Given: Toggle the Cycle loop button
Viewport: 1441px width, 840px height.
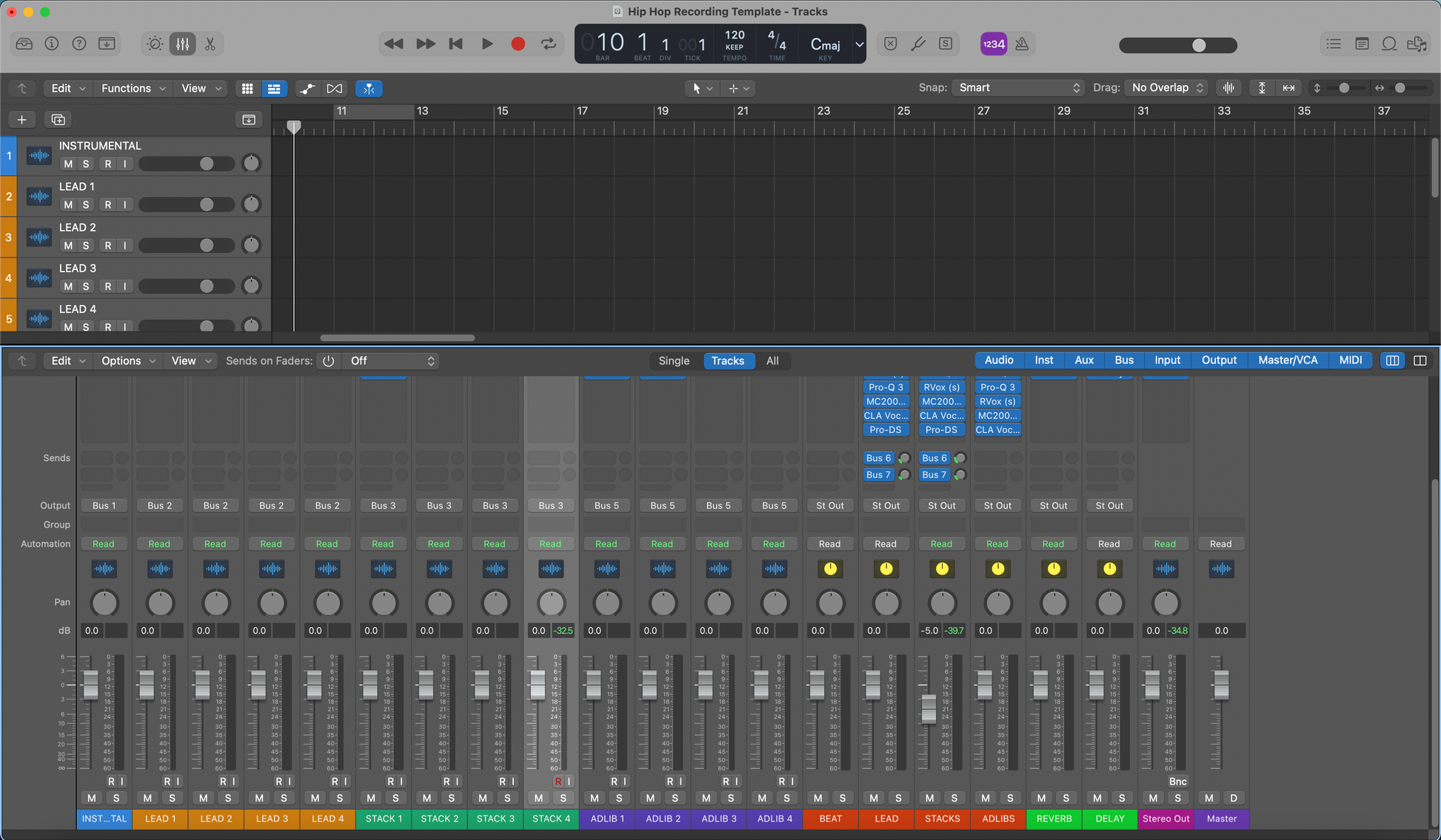Looking at the screenshot, I should (x=549, y=44).
